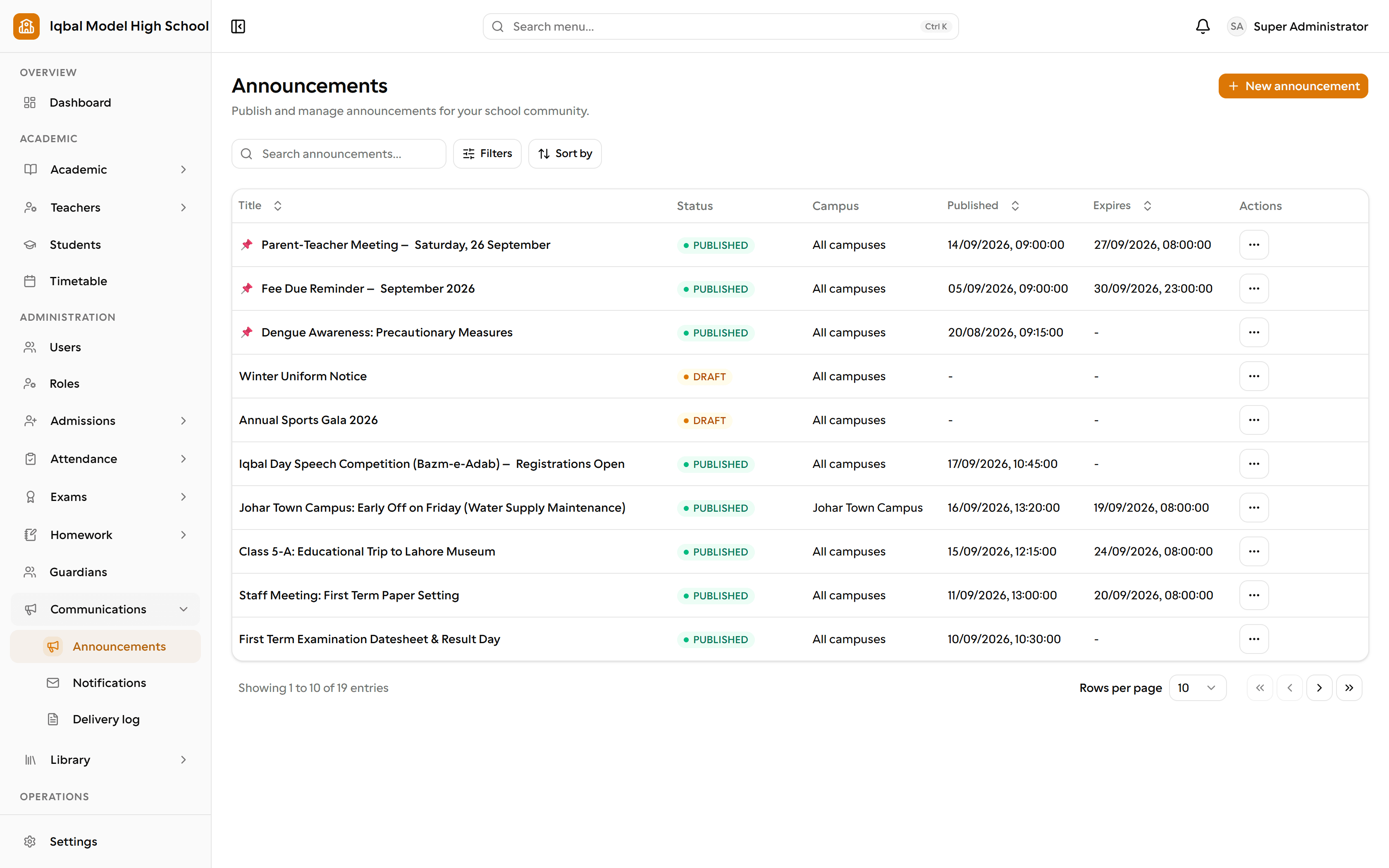Sort by Expires column arrows

tap(1147, 205)
